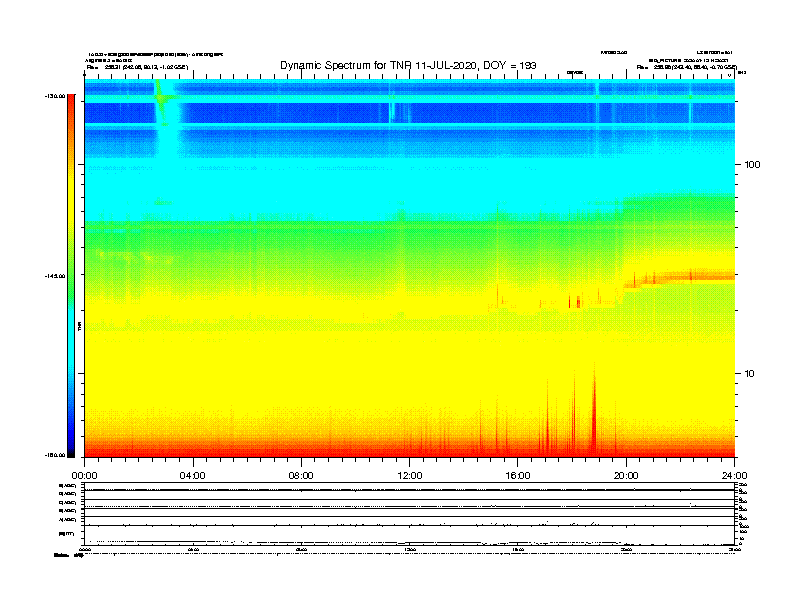
Task: Click the '-160.00' color bar label
Action: 55,455
